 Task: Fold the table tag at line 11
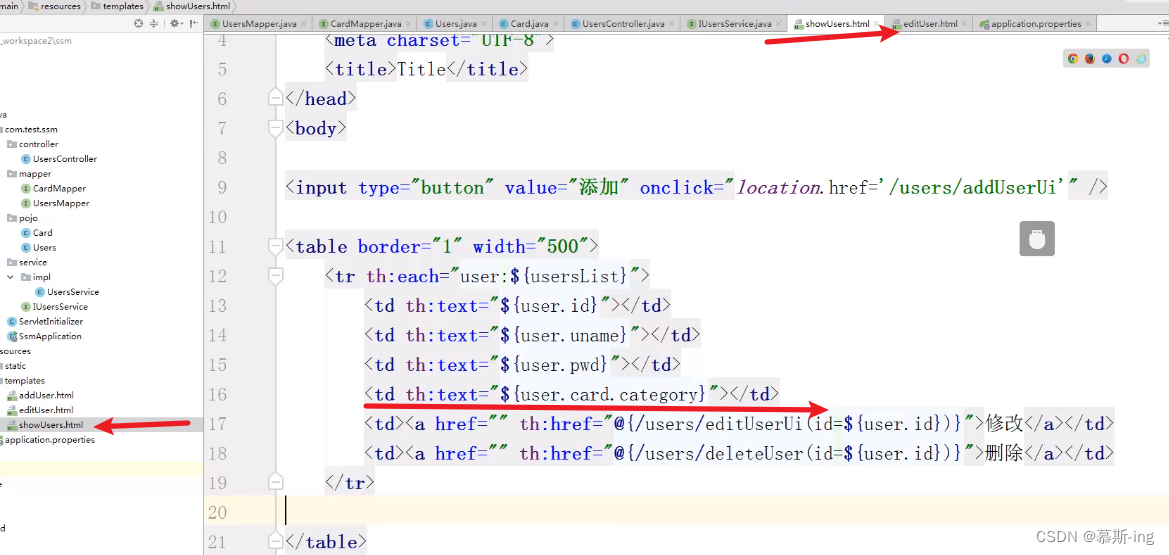coord(275,247)
